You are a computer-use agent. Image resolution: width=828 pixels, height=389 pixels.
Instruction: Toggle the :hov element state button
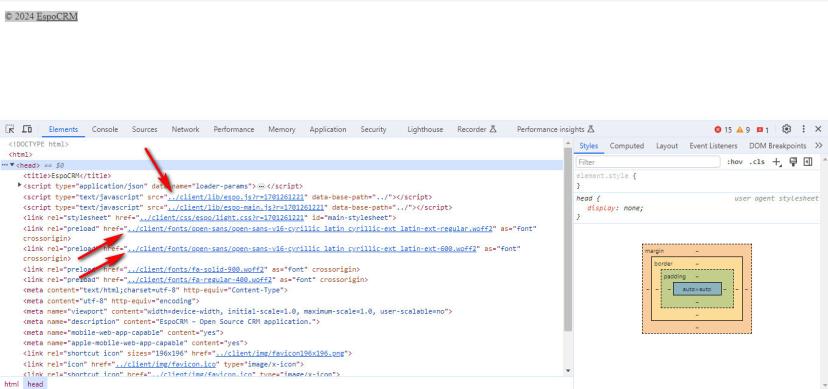click(x=735, y=162)
